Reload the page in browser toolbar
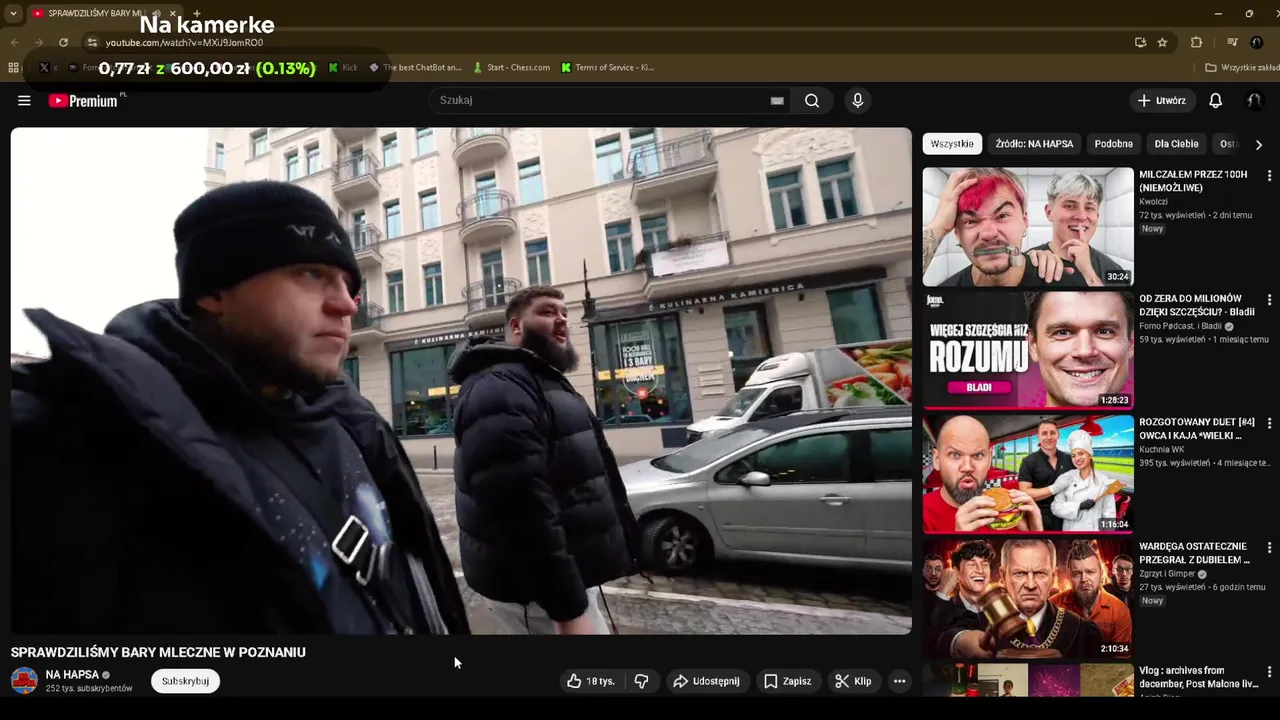1280x720 pixels. [63, 42]
